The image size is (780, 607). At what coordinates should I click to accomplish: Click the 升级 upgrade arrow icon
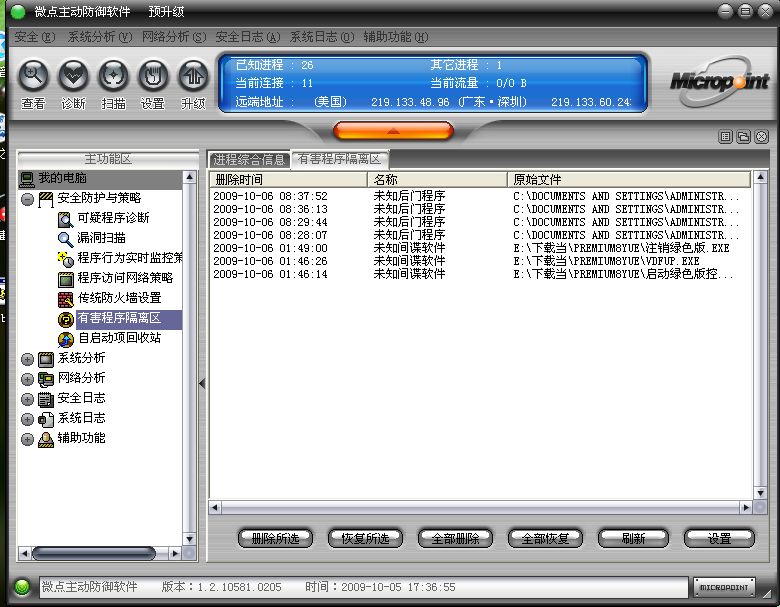tap(193, 76)
